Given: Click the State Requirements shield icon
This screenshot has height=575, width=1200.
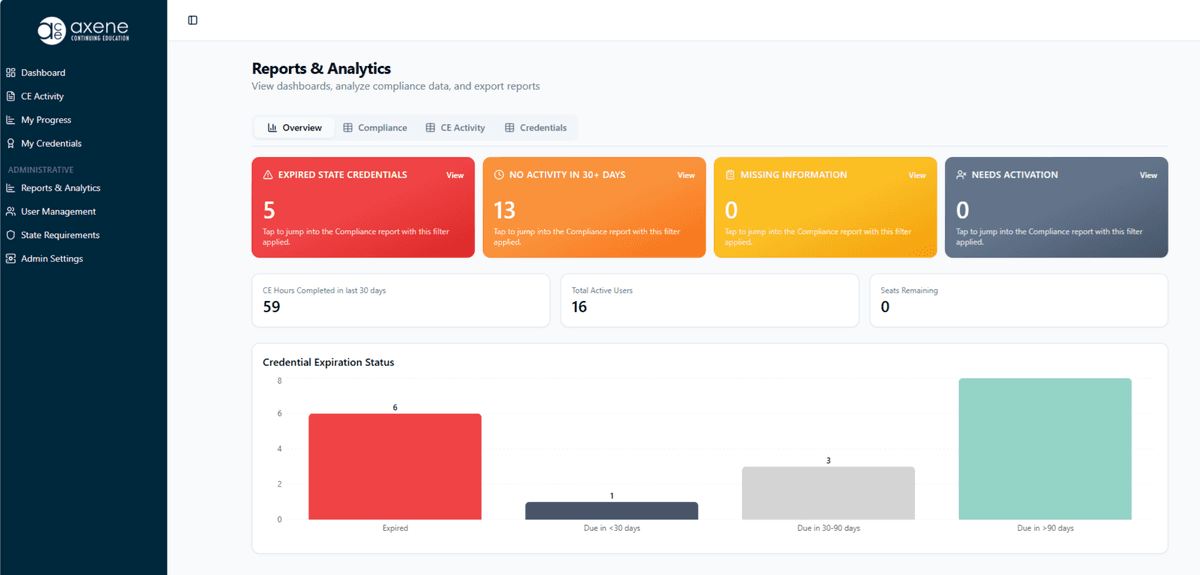Looking at the screenshot, I should (10, 235).
